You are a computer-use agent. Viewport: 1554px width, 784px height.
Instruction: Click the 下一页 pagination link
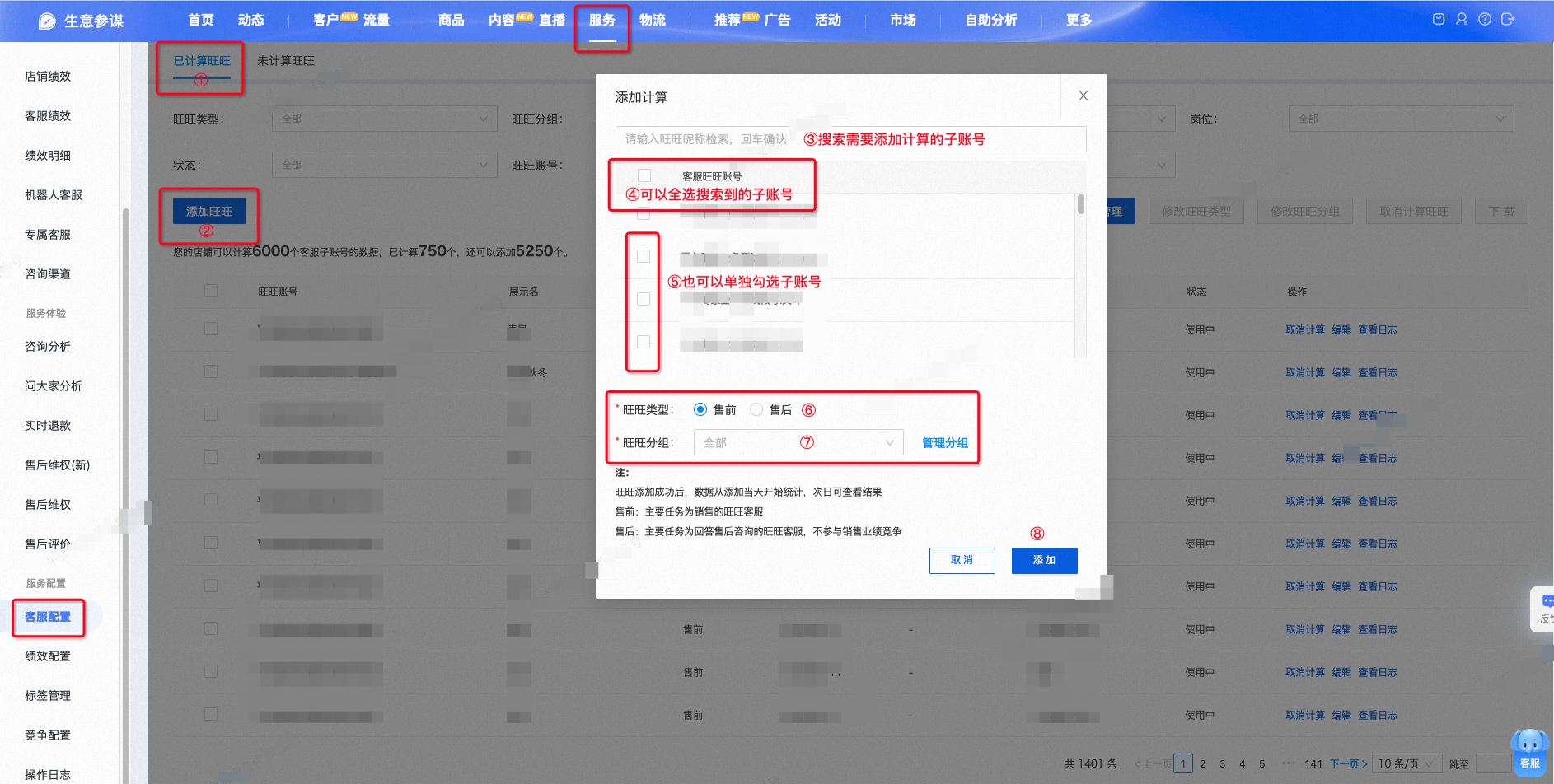1348,764
